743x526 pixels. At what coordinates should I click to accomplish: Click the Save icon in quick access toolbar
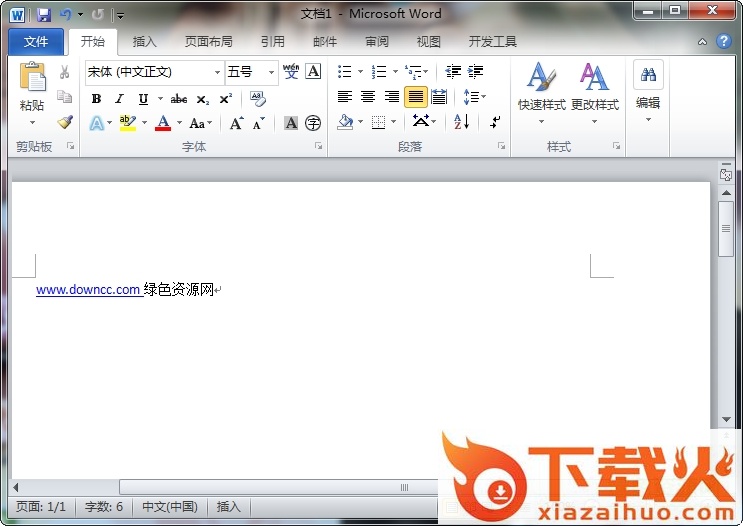(43, 14)
